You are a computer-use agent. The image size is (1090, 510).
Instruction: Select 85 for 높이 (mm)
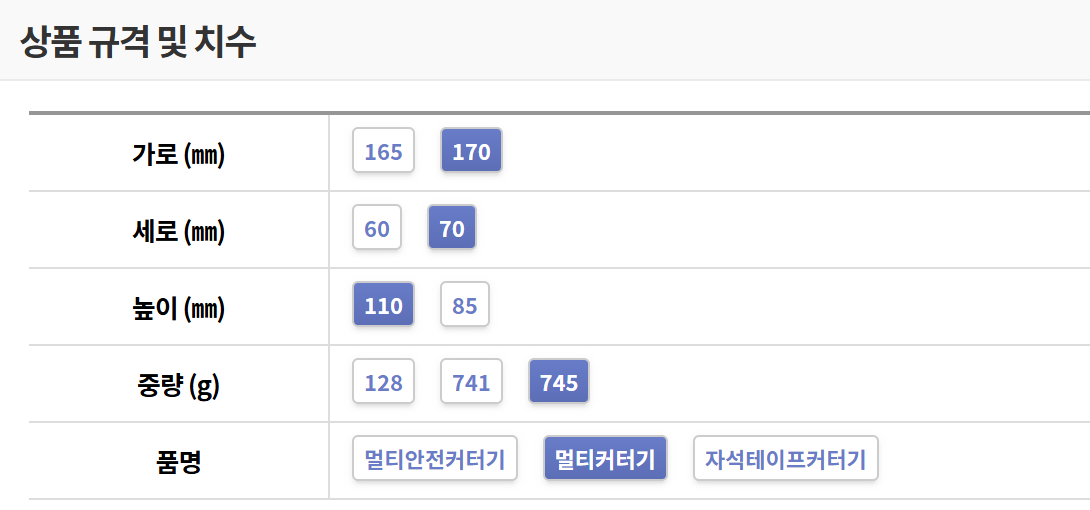pyautogui.click(x=465, y=306)
